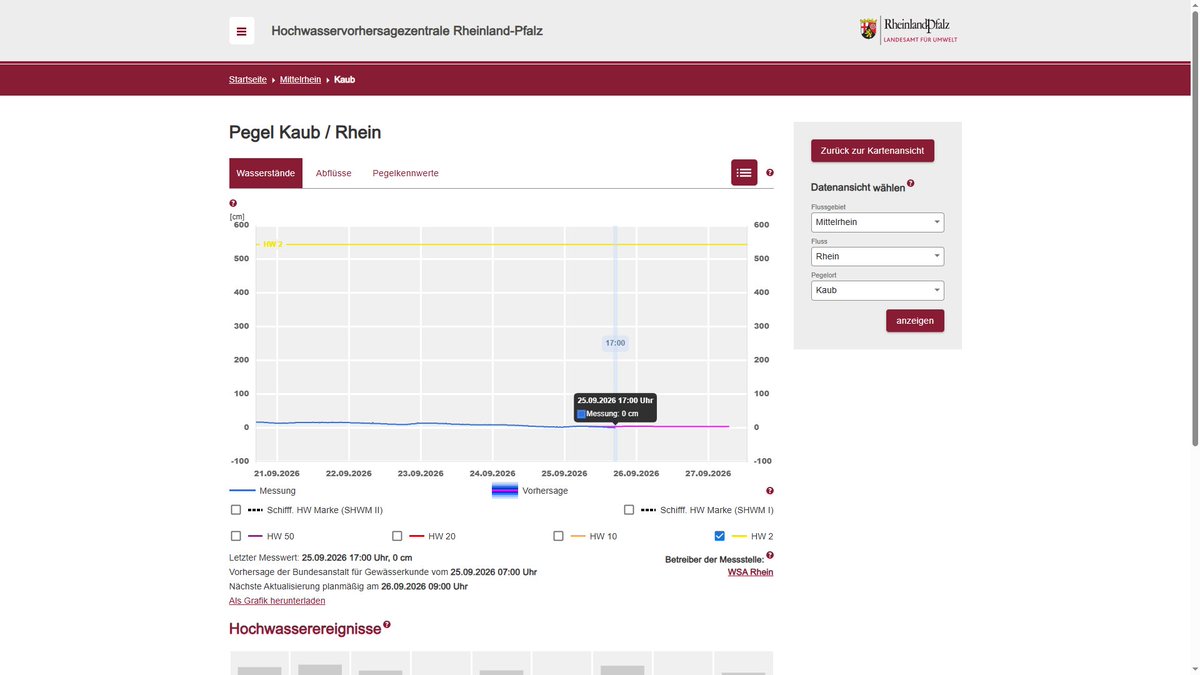Select the Wasserstände tab
The image size is (1200, 675).
click(x=266, y=173)
